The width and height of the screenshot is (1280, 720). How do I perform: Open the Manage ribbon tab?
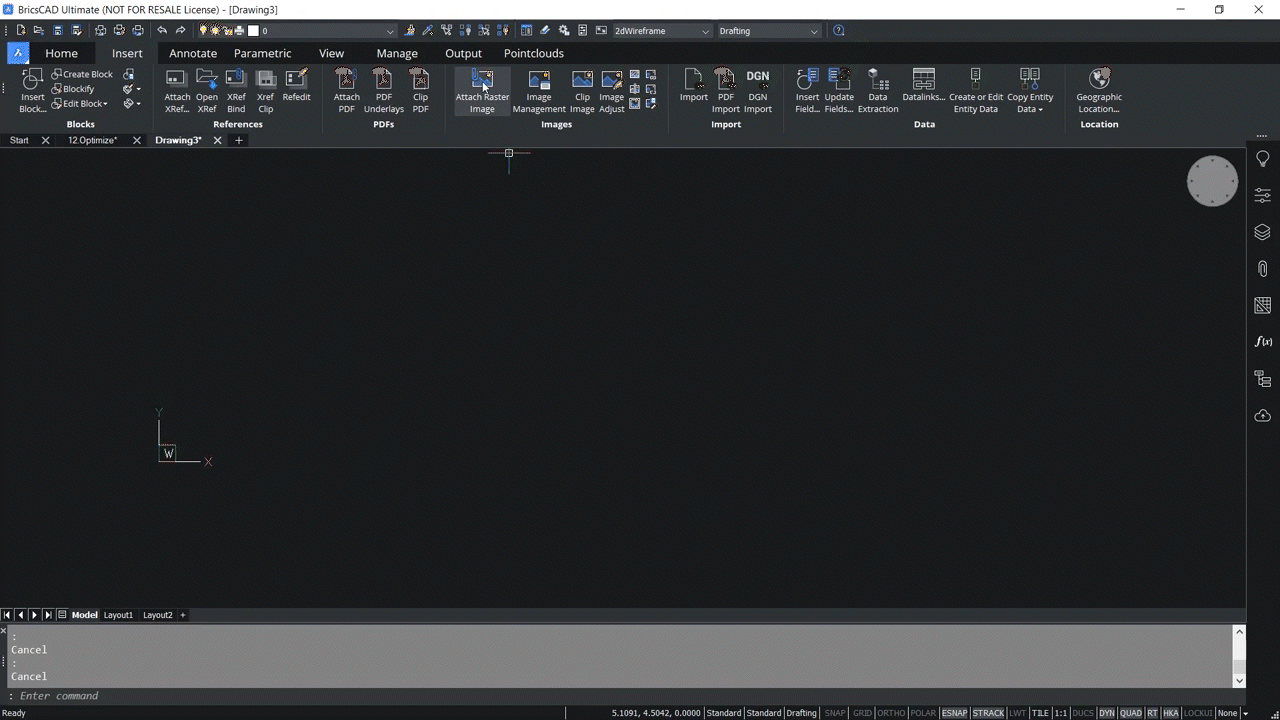[397, 53]
